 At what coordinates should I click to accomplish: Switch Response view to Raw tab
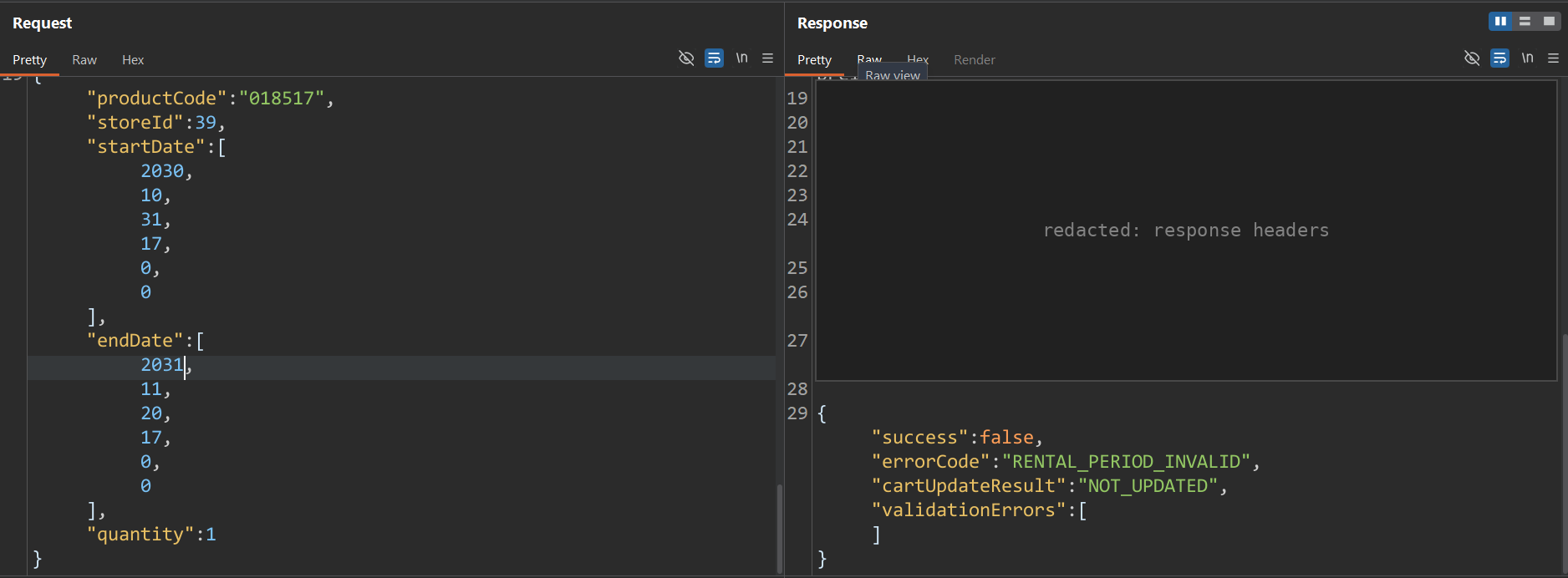[869, 58]
